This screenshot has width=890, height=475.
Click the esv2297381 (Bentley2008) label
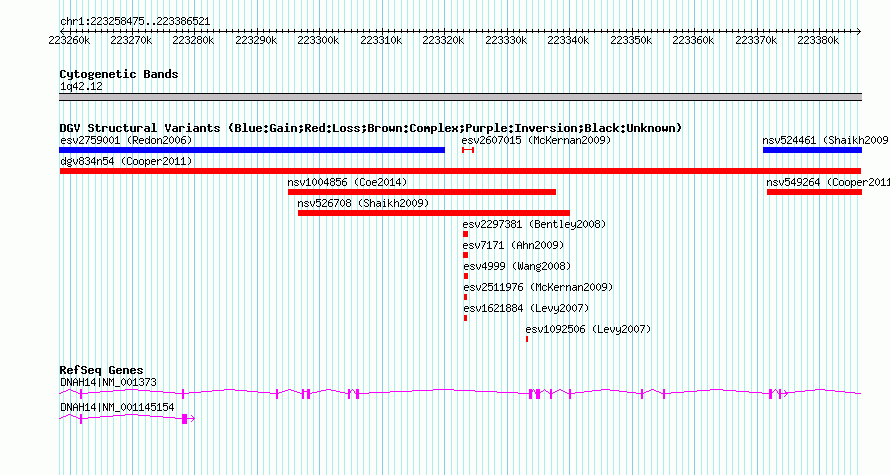534,224
